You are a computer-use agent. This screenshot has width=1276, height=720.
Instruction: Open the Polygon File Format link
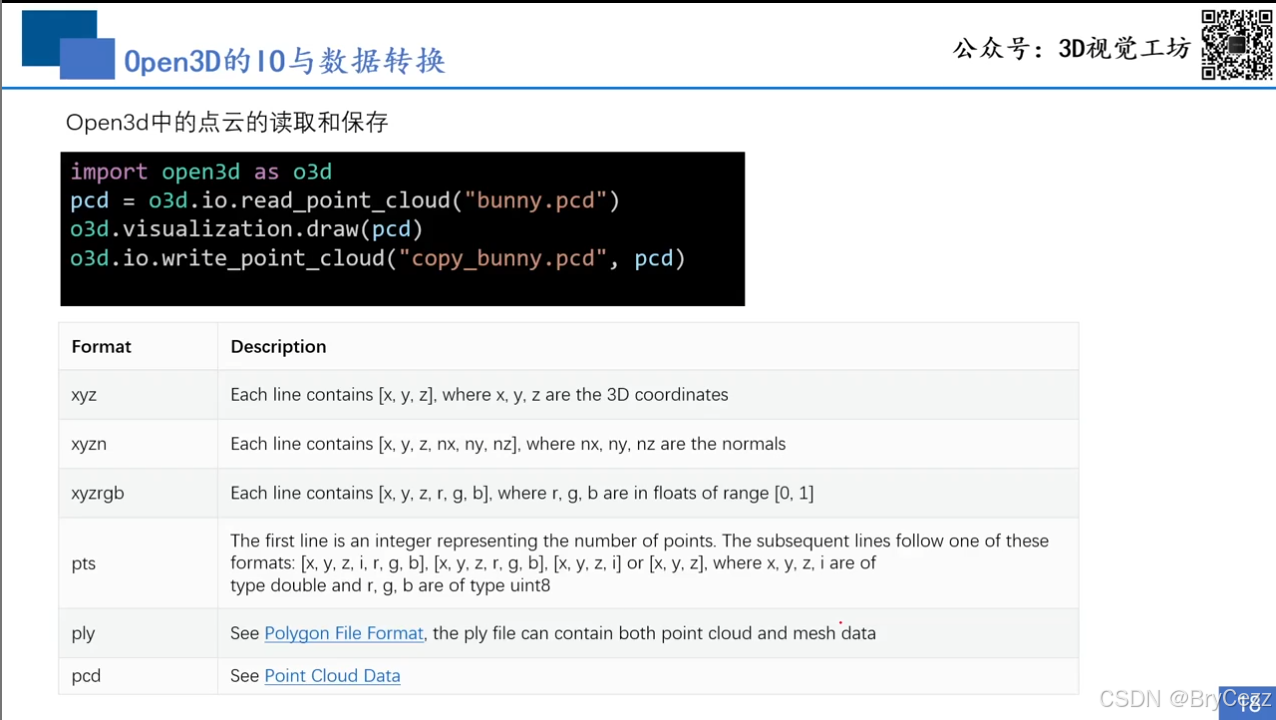343,633
